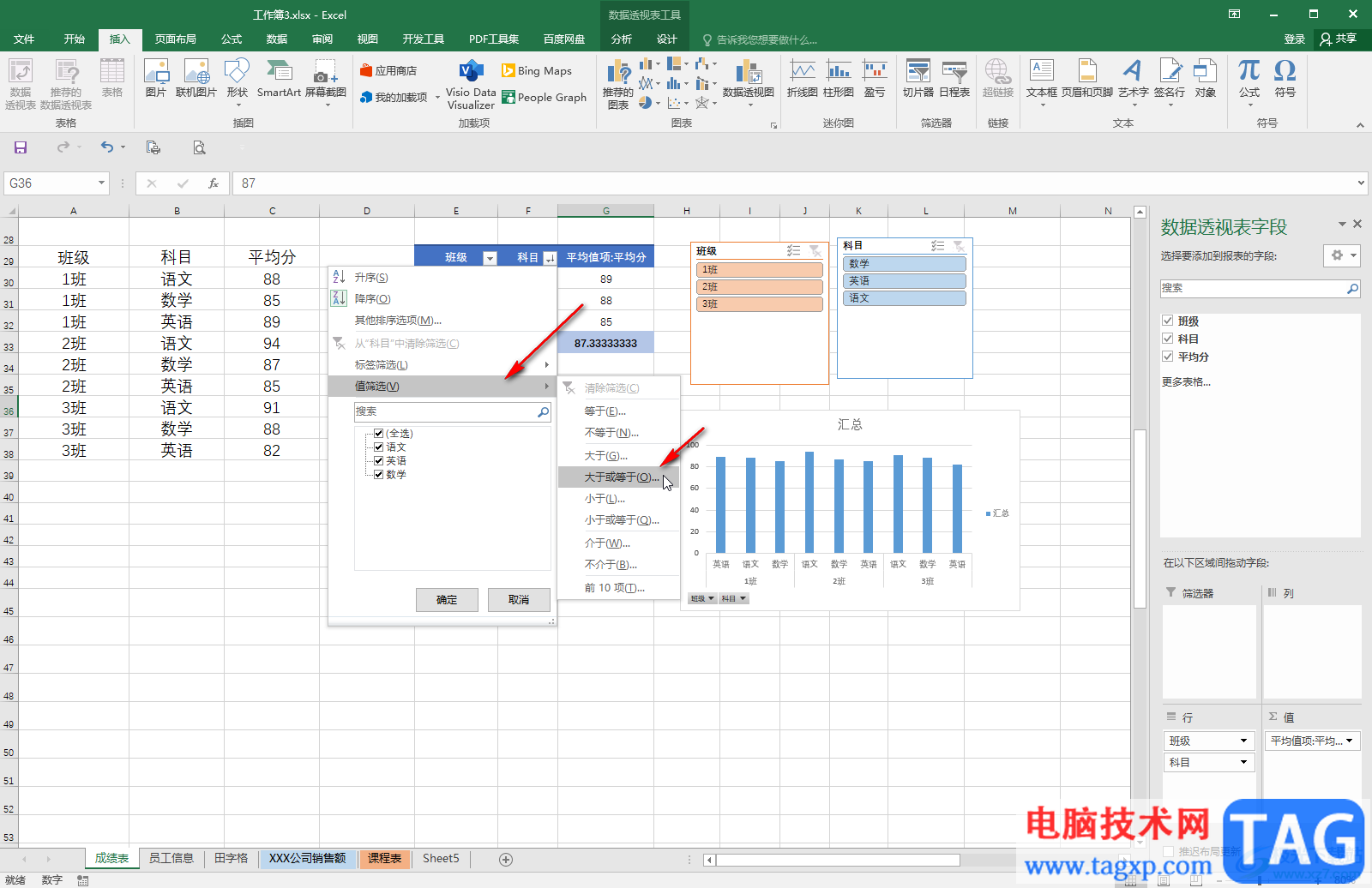The width and height of the screenshot is (1372, 888).
Task: Switch to the 员工信息 sheet
Action: coord(171,859)
